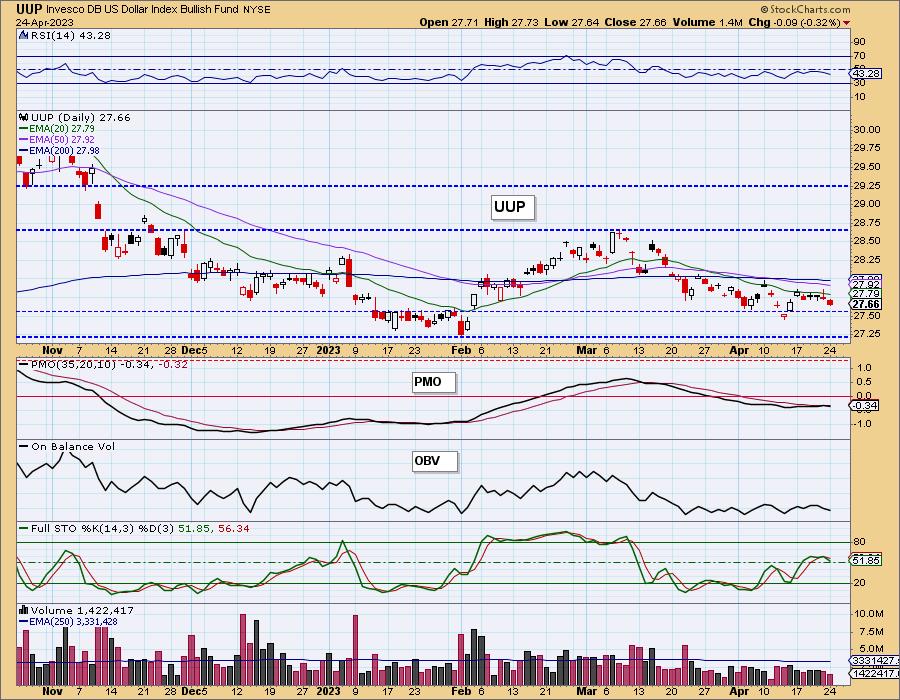Click the 1422417 volume value tag

point(872,674)
